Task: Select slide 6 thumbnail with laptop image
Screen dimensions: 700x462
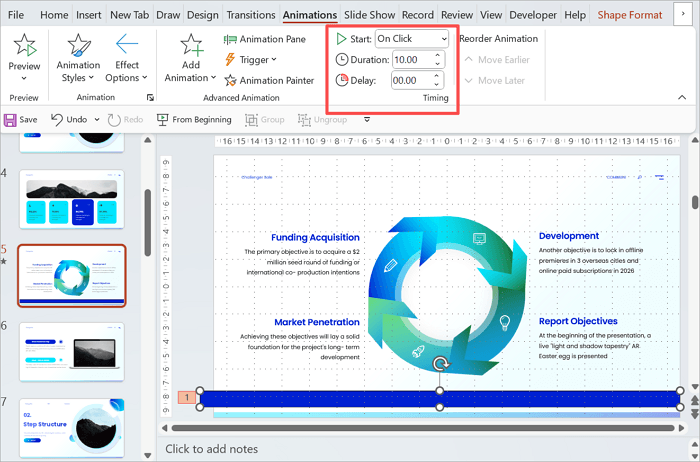Action: click(71, 352)
